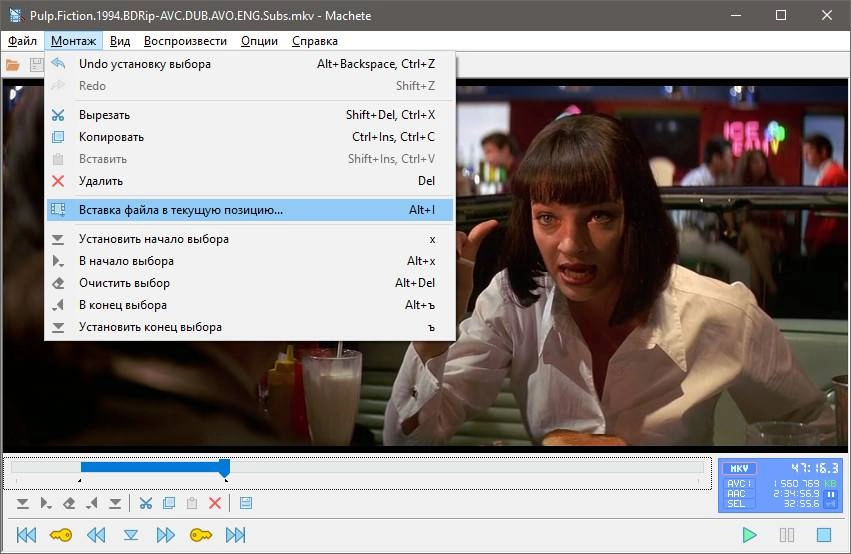Image resolution: width=851 pixels, height=554 pixels.
Task: Choose В начало выбора in the menu
Action: click(250, 261)
